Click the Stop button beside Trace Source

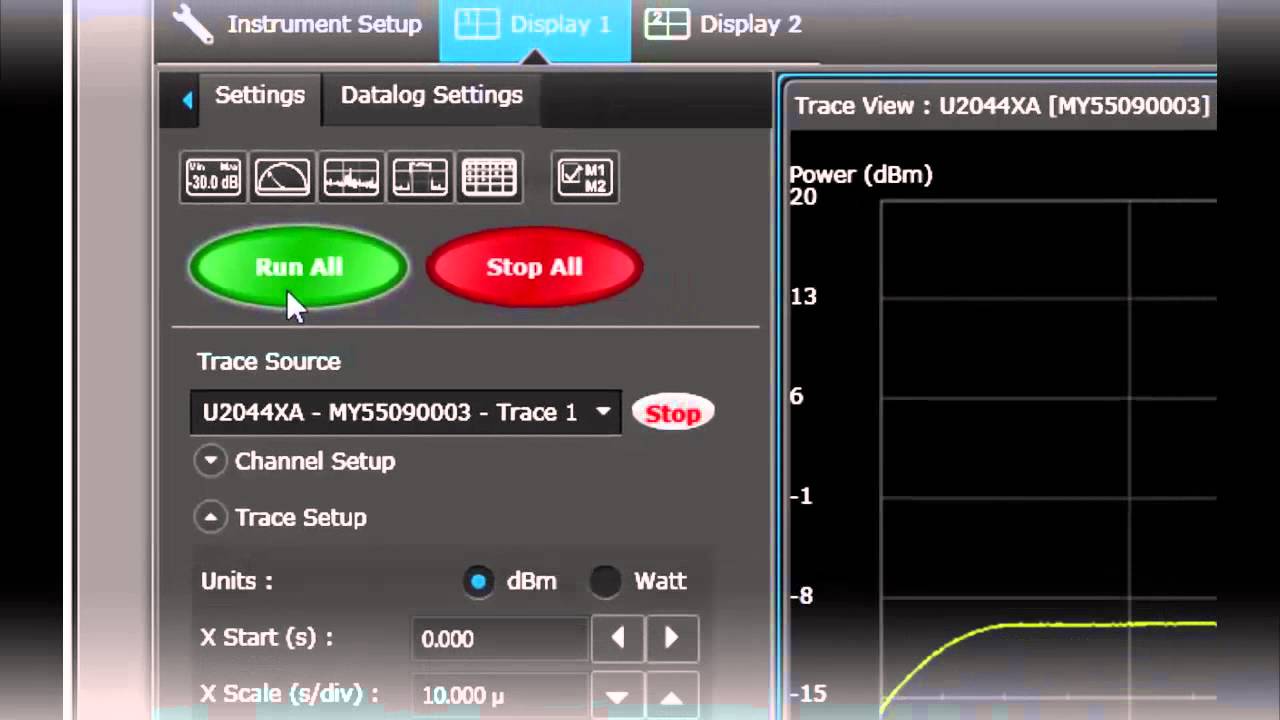point(673,413)
